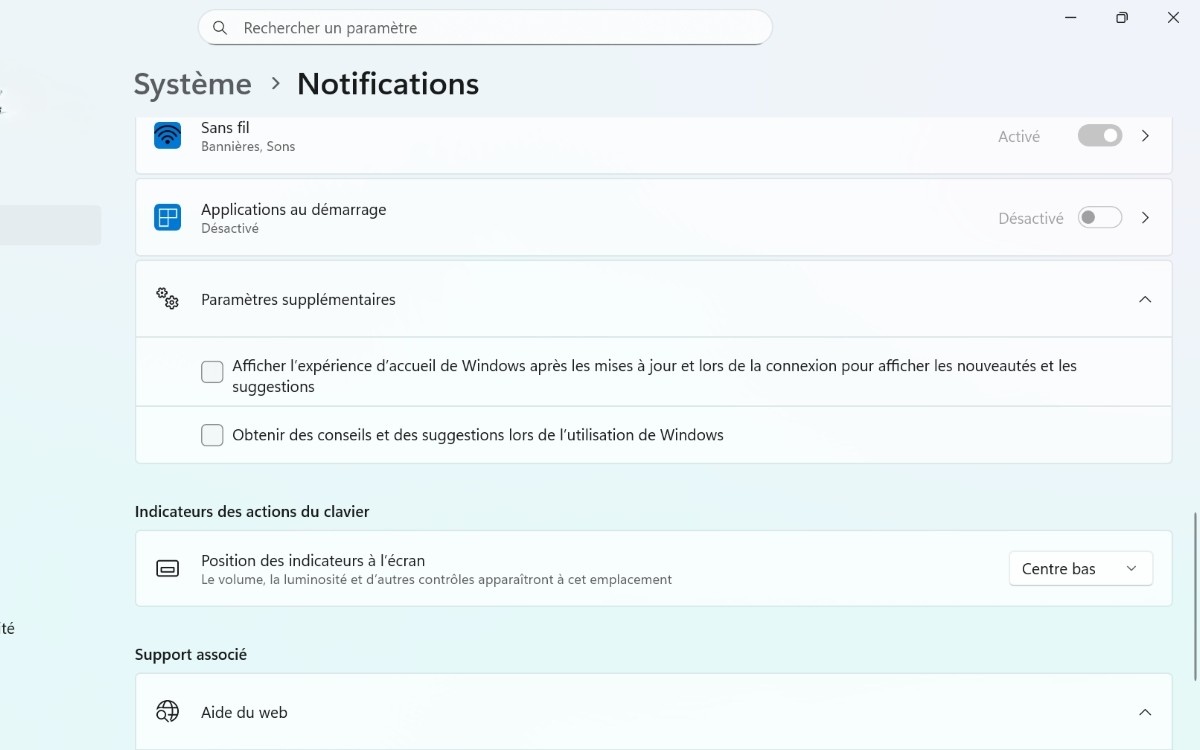
Task: Enable the Applications au démarrage toggle
Action: (x=1099, y=217)
